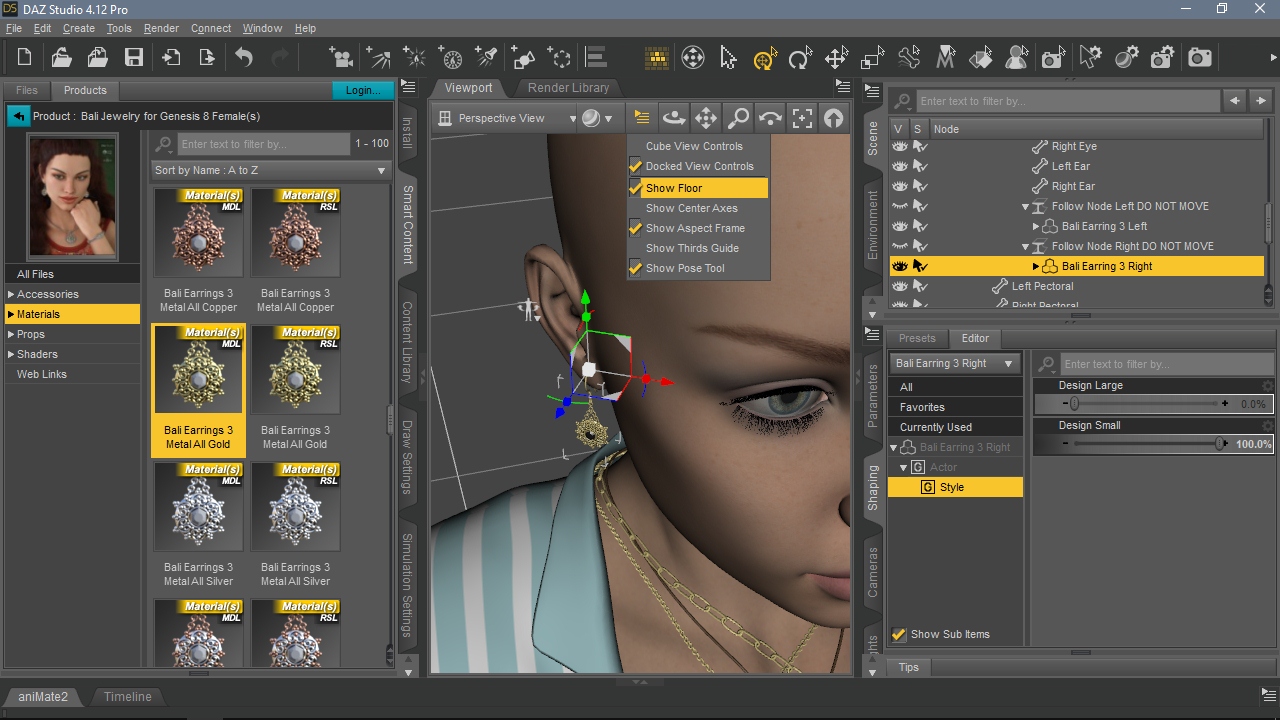Screen dimensions: 1280x720
Task: Click the Undo arrow icon
Action: (244, 58)
